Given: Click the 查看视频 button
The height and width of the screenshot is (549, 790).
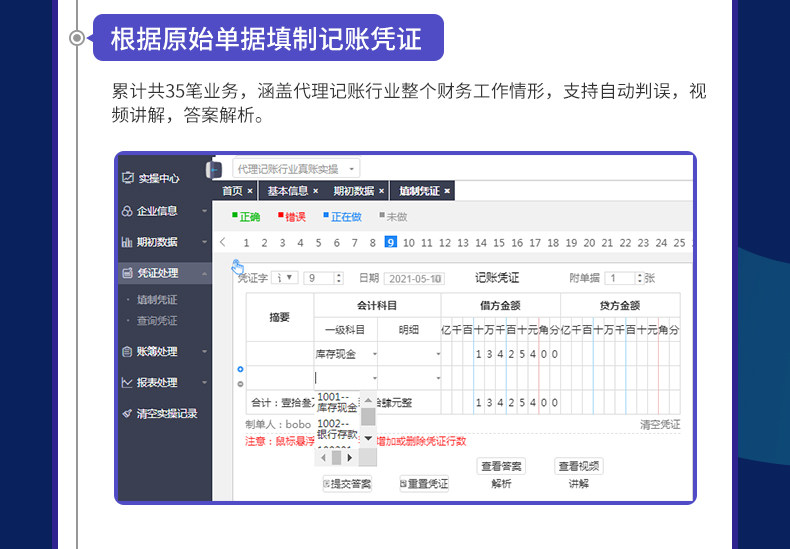Looking at the screenshot, I should coord(578,466).
